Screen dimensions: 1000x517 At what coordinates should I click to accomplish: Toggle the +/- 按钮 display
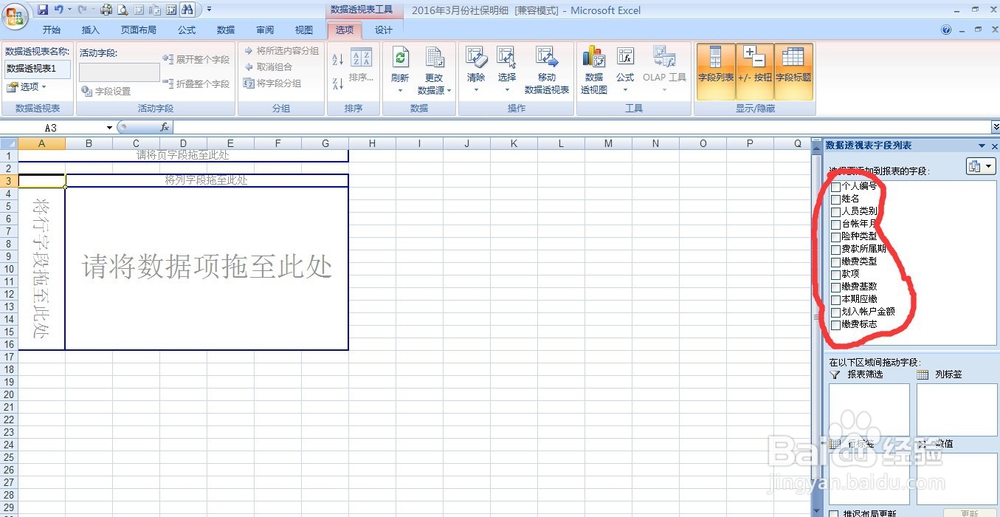pos(754,71)
